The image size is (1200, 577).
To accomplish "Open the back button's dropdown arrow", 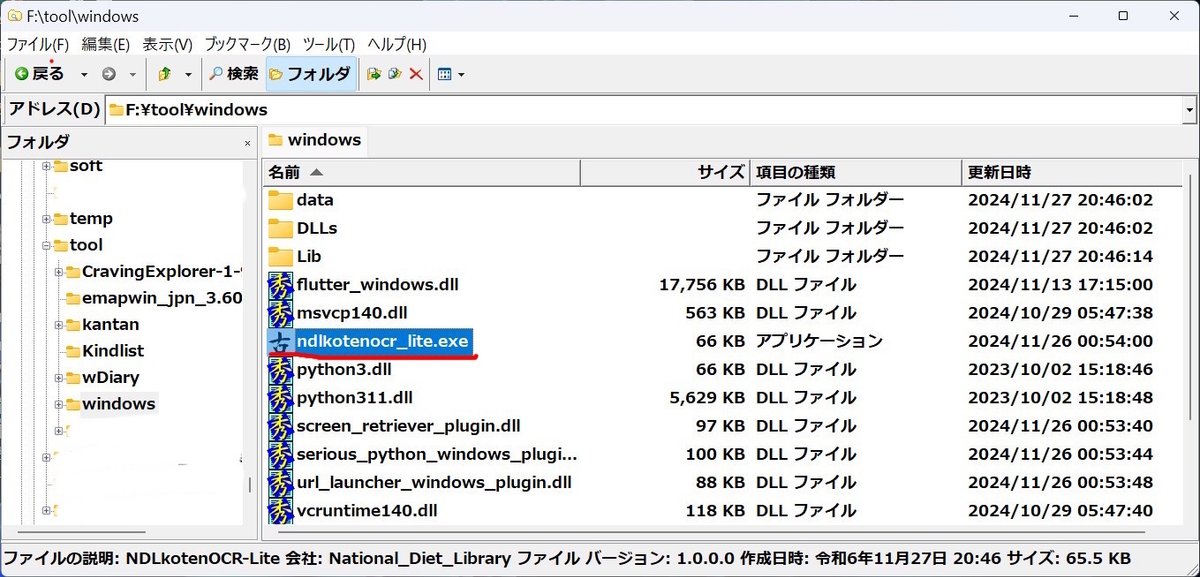I will [83, 72].
